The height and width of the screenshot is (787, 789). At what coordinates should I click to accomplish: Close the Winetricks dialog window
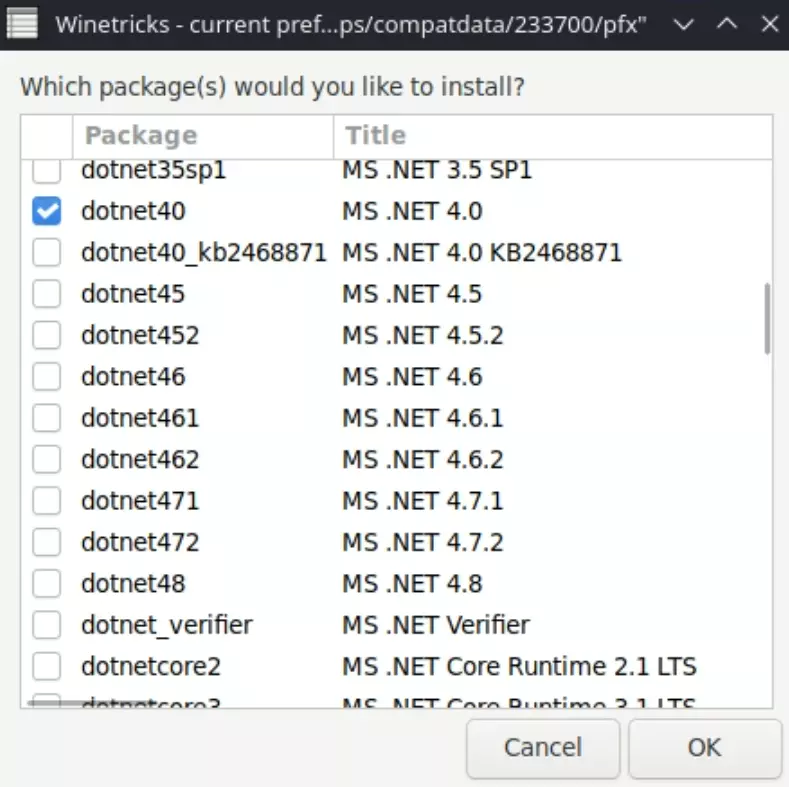(768, 23)
